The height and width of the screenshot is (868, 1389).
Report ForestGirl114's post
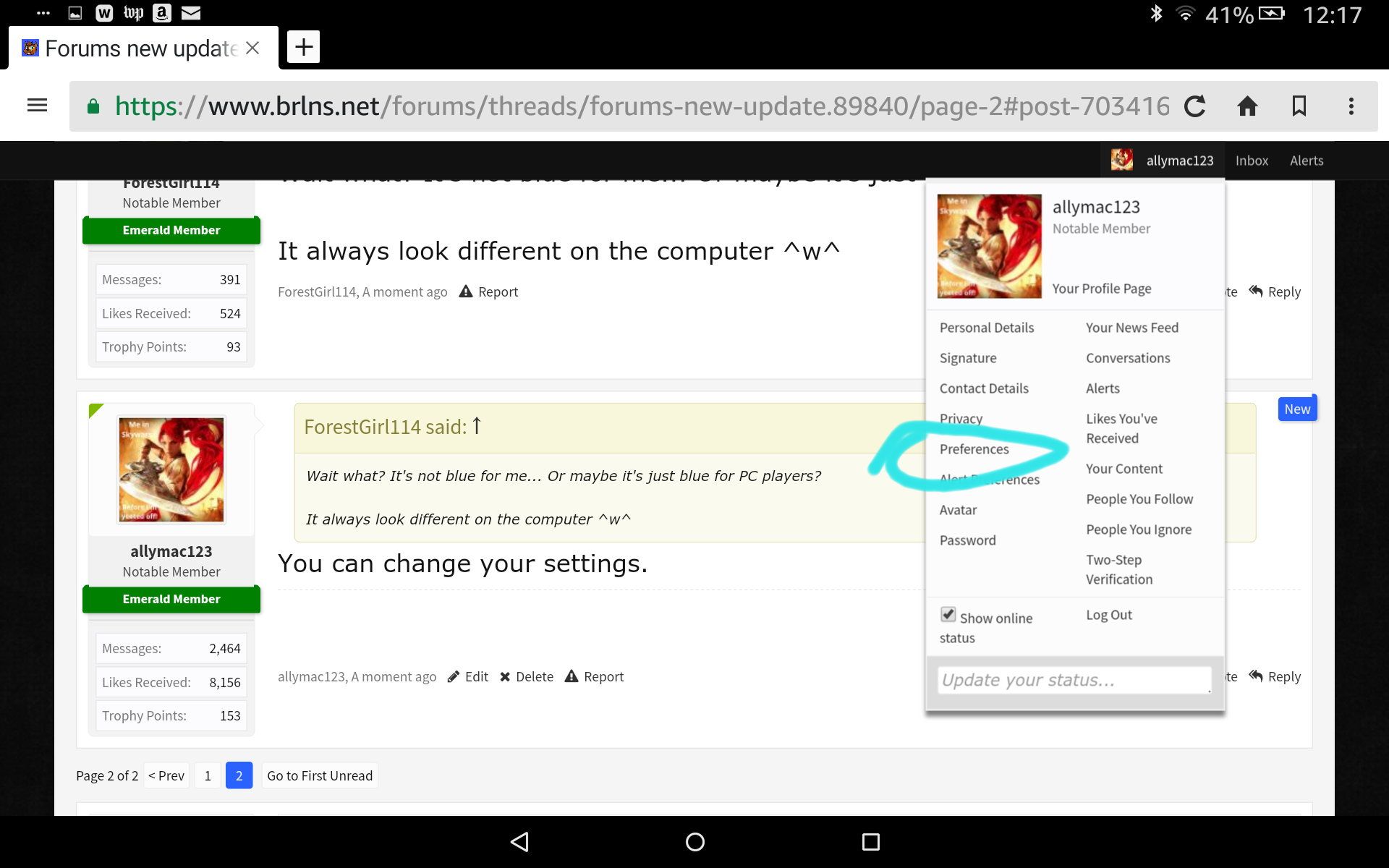tap(489, 292)
